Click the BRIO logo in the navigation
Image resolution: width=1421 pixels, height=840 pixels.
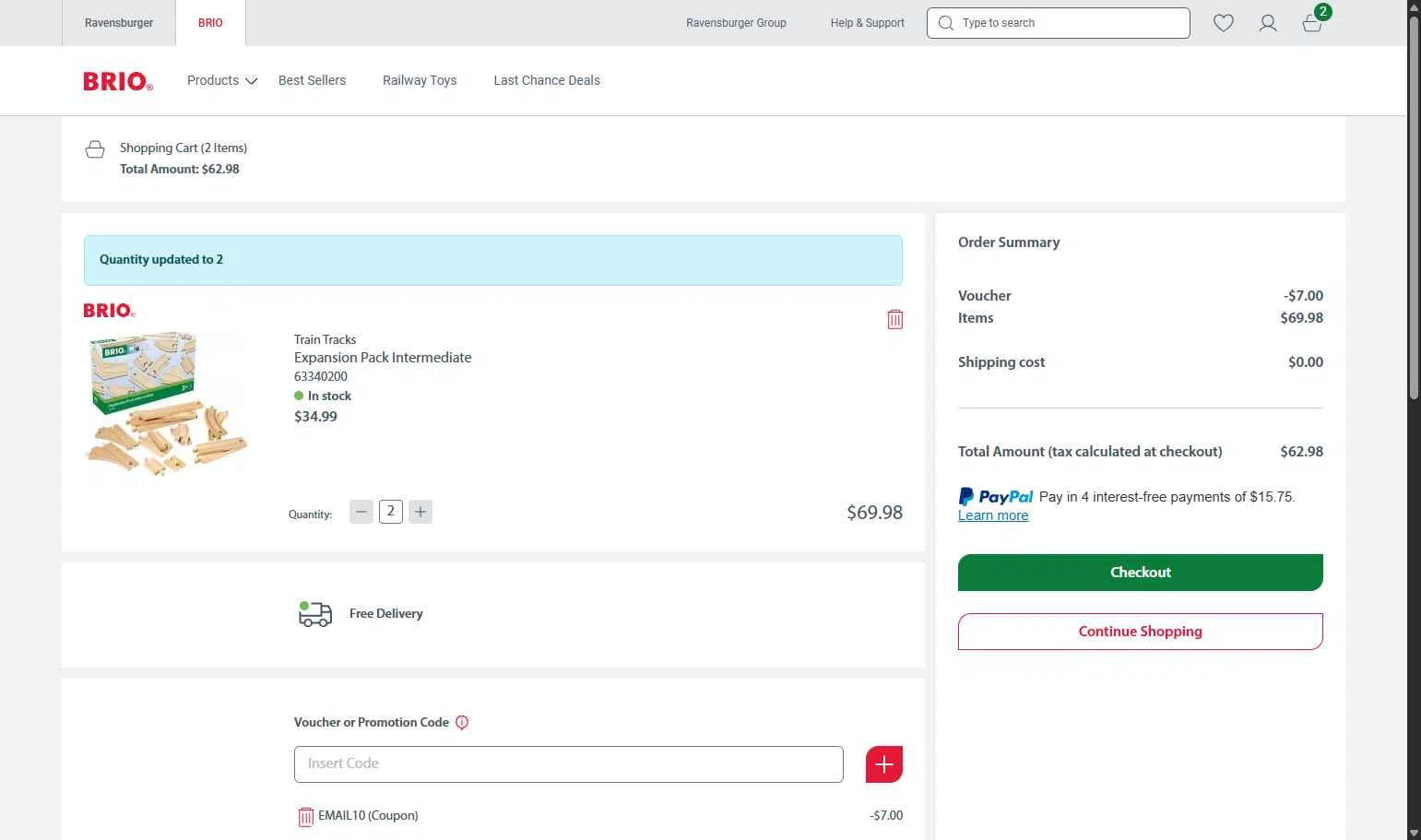click(118, 81)
